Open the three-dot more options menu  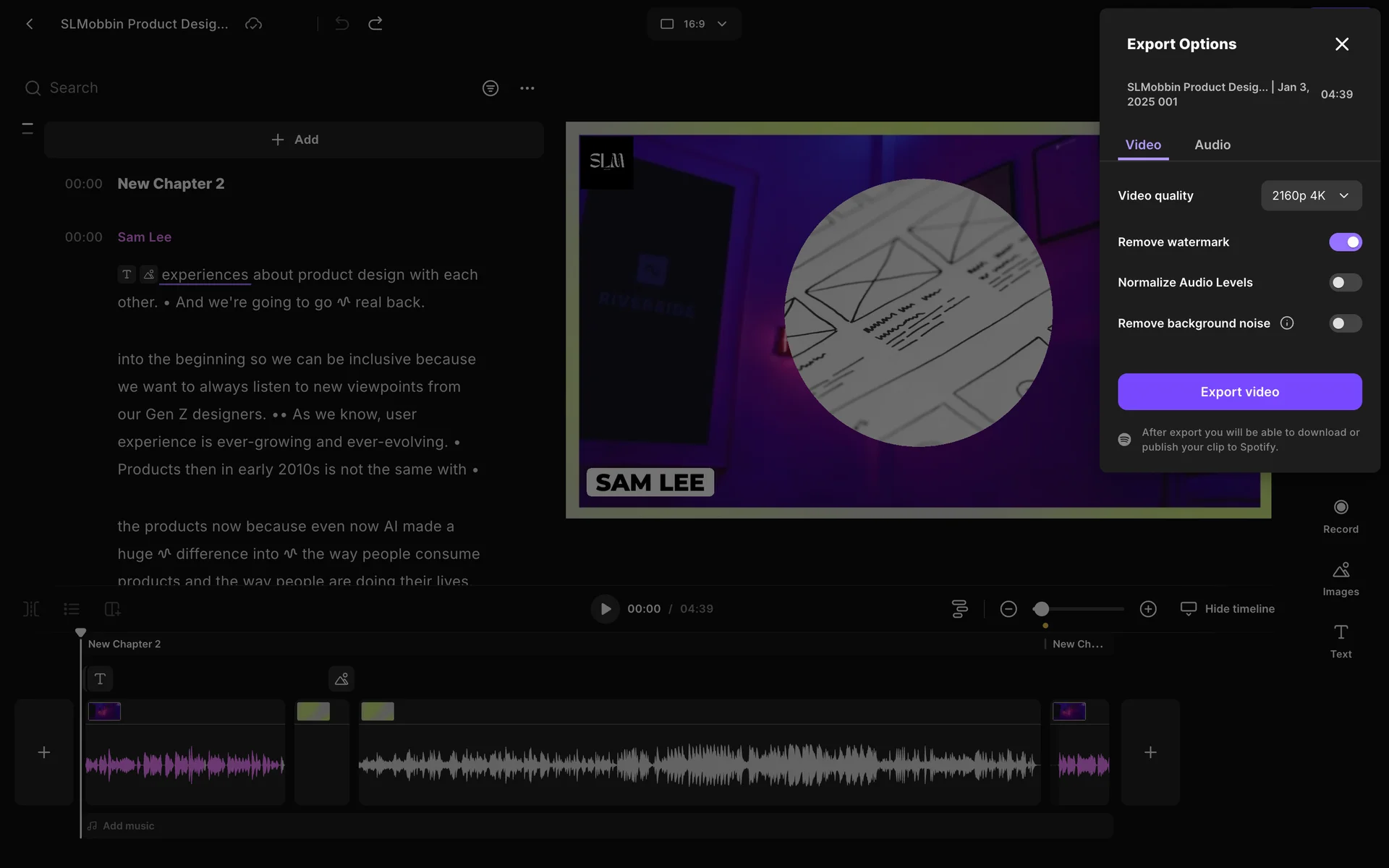point(527,88)
